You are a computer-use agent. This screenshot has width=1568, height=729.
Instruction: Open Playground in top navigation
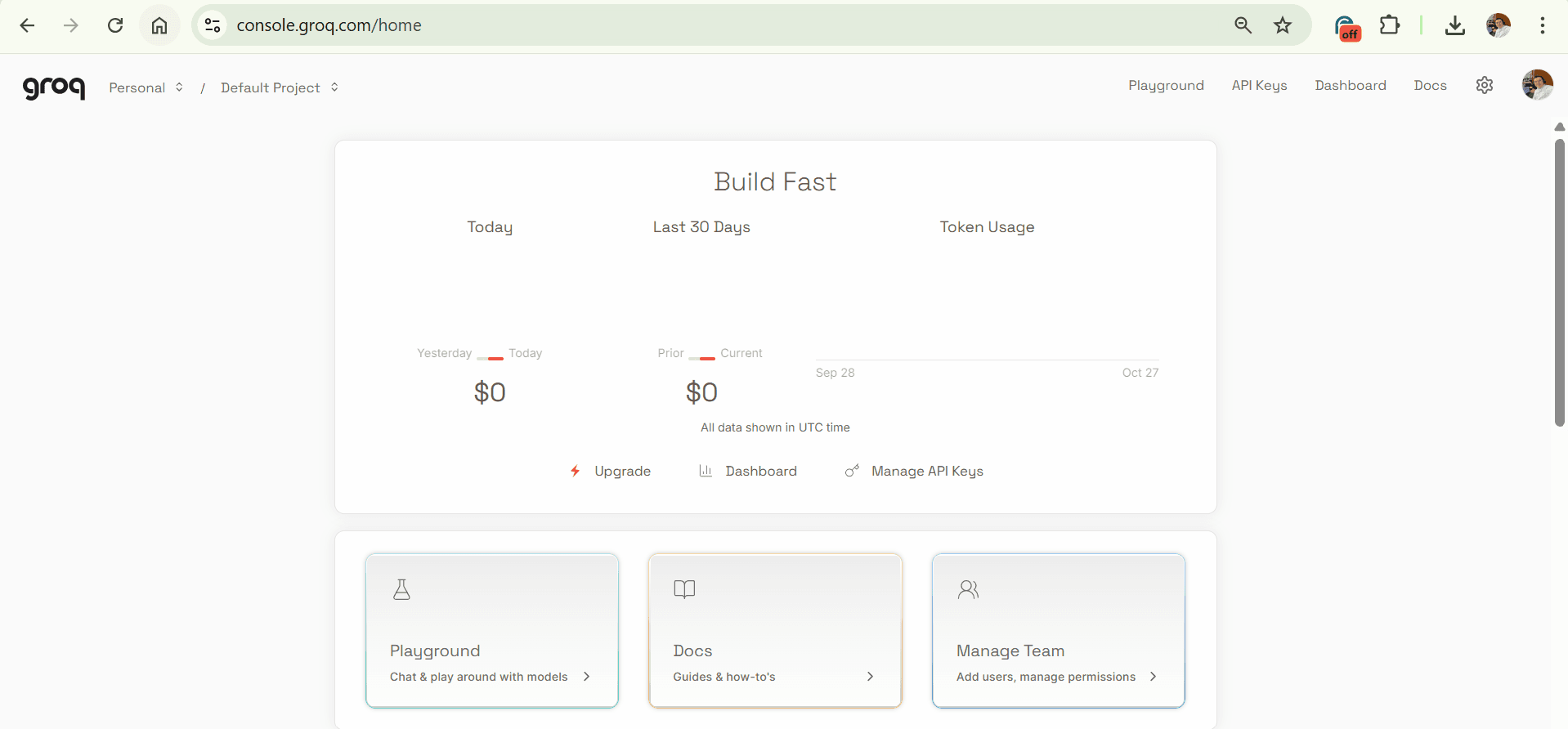[1166, 85]
